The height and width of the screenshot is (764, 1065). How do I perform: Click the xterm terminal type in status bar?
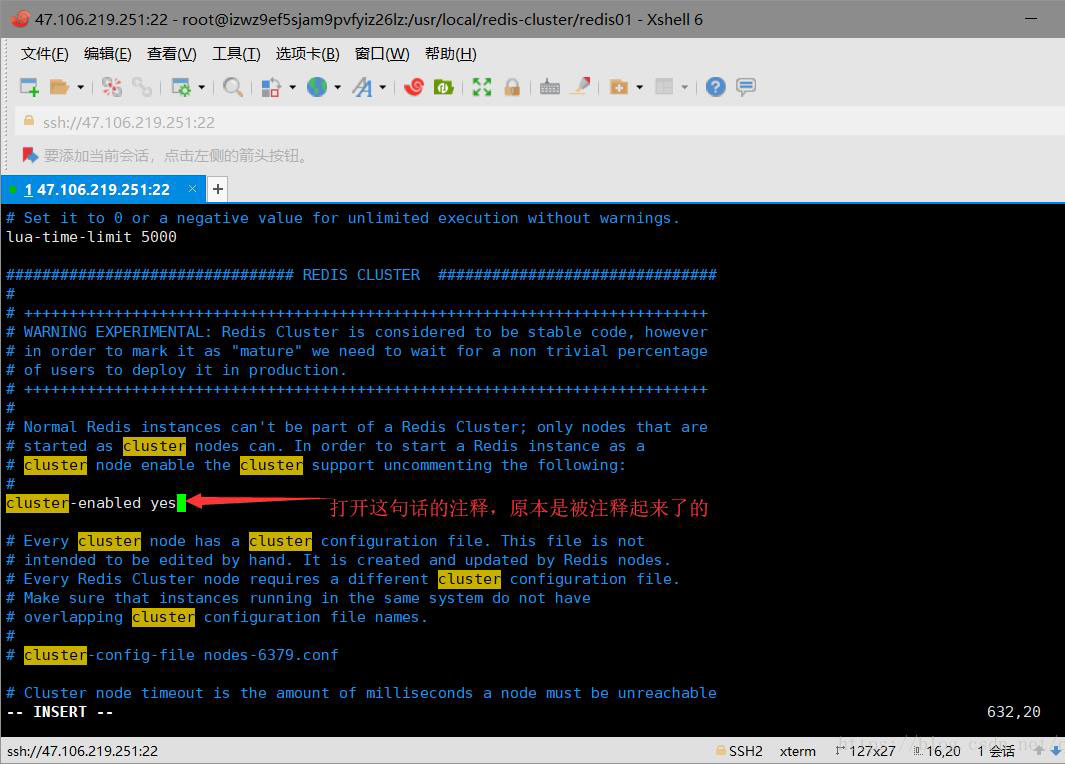(x=797, y=751)
